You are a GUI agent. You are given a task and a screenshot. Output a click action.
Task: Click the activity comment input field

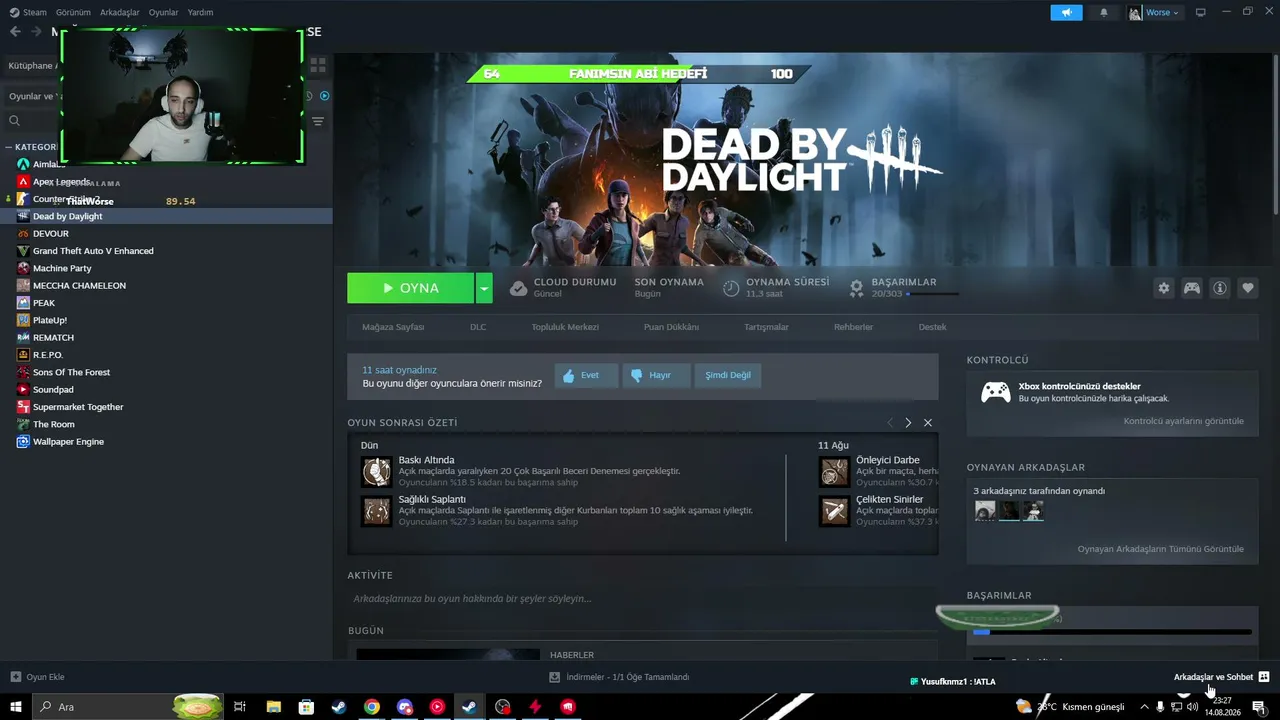pyautogui.click(x=643, y=599)
